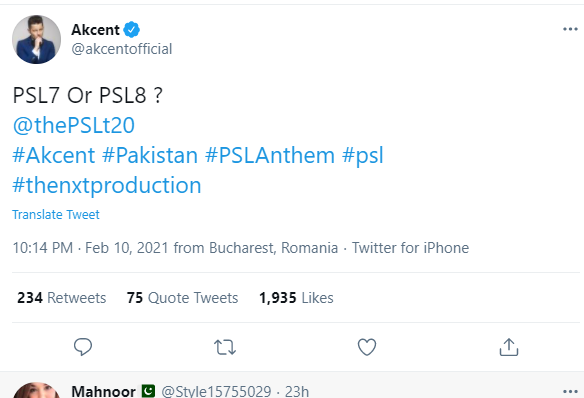The width and height of the screenshot is (584, 398).
Task: Open Akcent tweet's three-dot more menu
Action: click(570, 29)
